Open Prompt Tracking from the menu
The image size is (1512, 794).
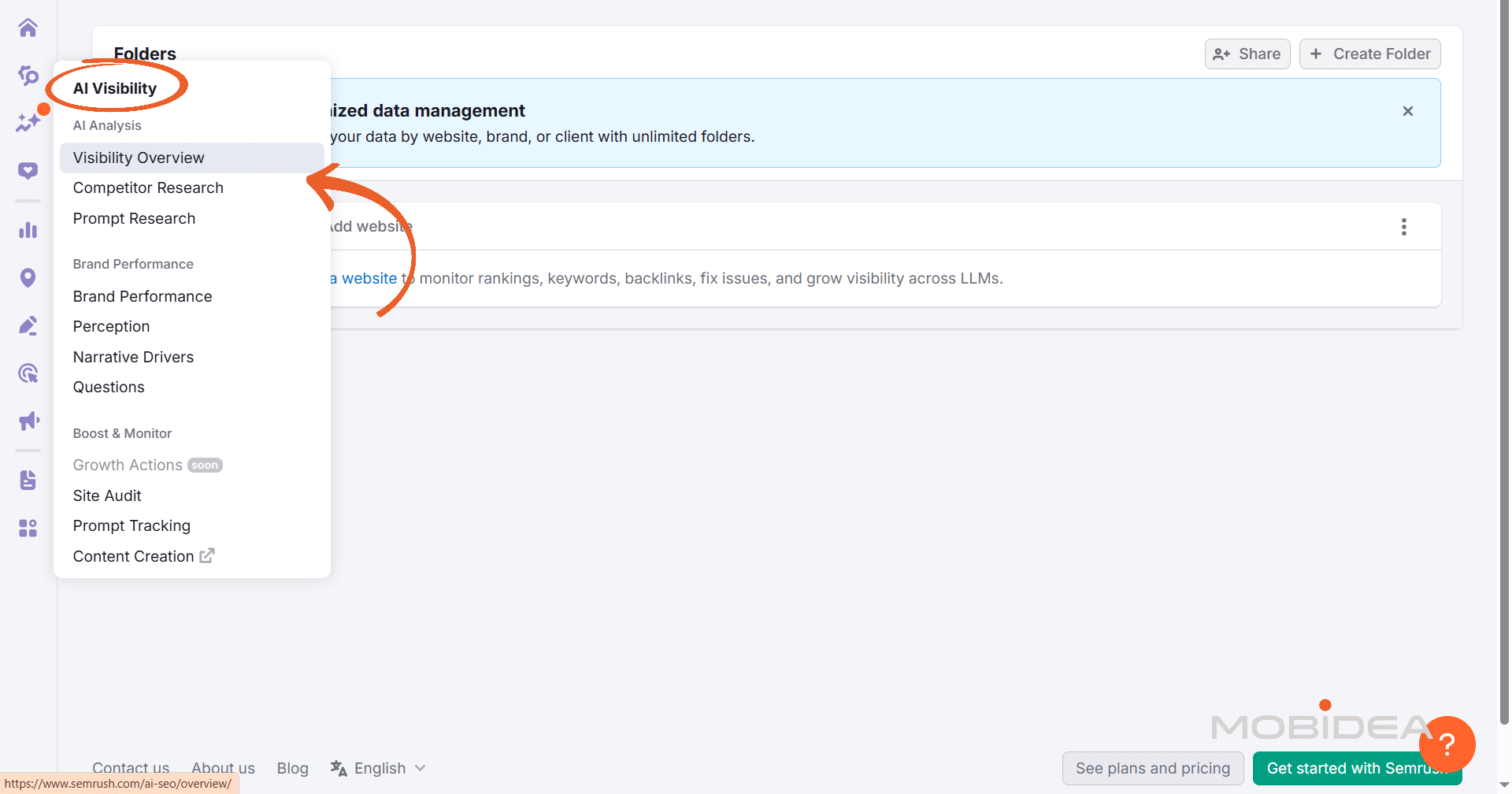(132, 525)
